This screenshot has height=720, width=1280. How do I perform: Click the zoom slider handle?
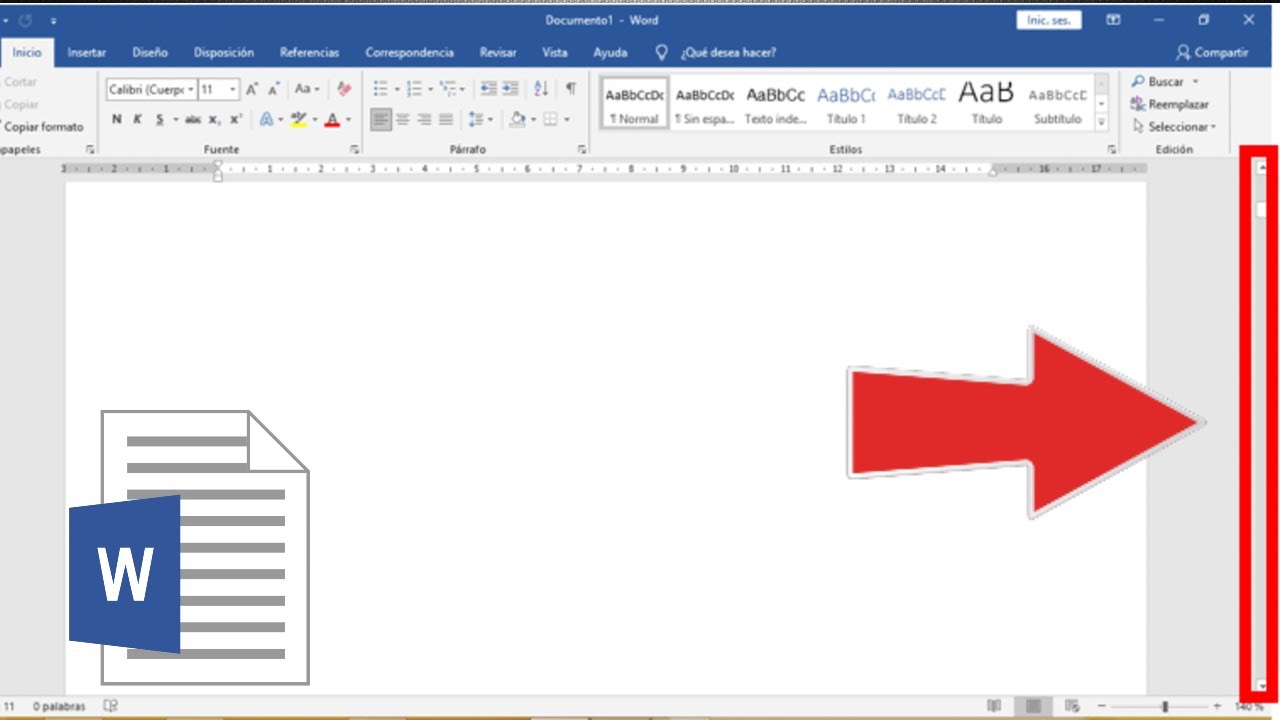coord(1165,706)
